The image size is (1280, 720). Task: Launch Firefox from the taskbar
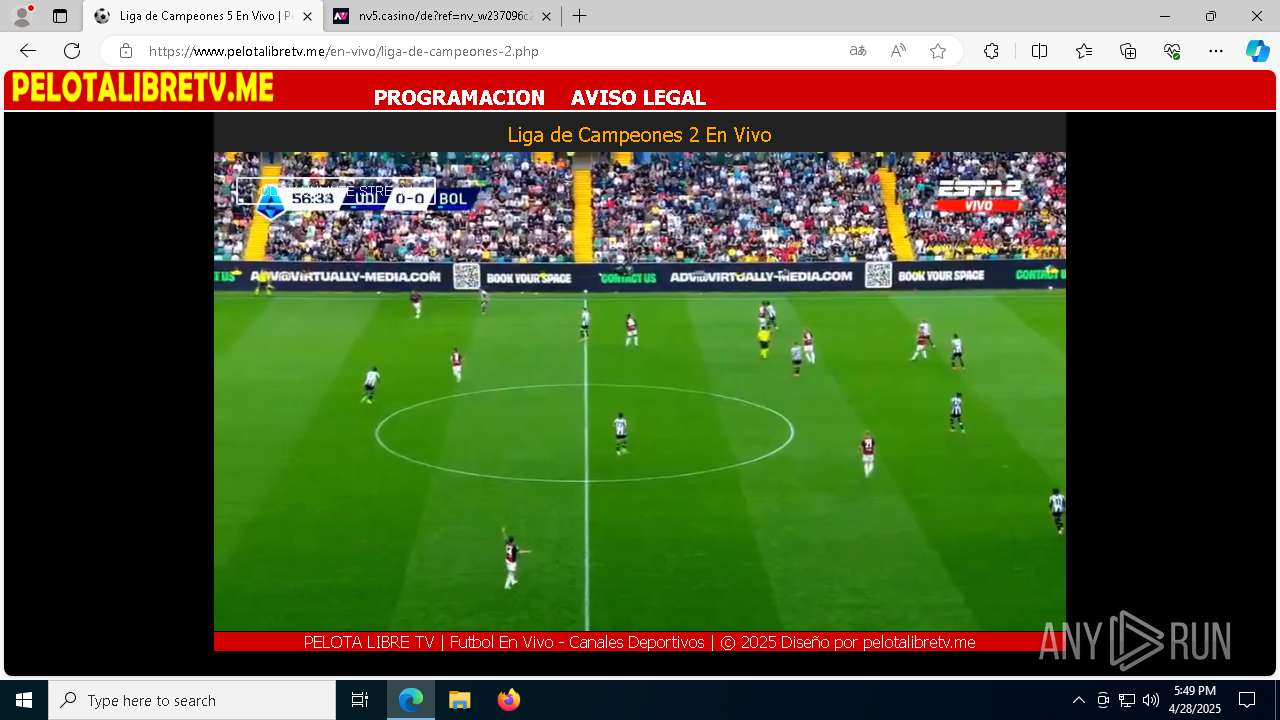coord(508,700)
